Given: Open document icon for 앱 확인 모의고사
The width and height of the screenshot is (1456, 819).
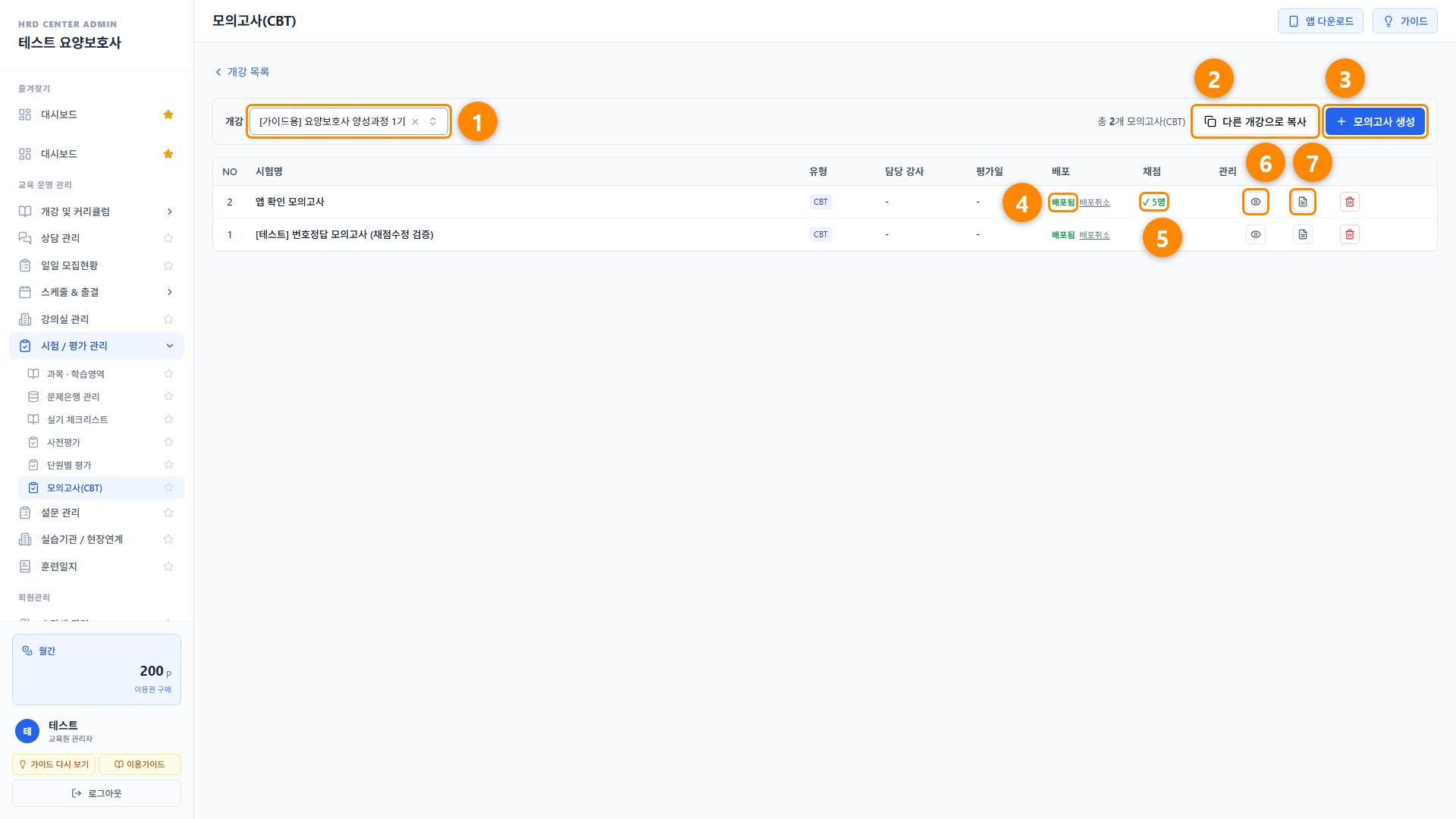Looking at the screenshot, I should 1303,202.
